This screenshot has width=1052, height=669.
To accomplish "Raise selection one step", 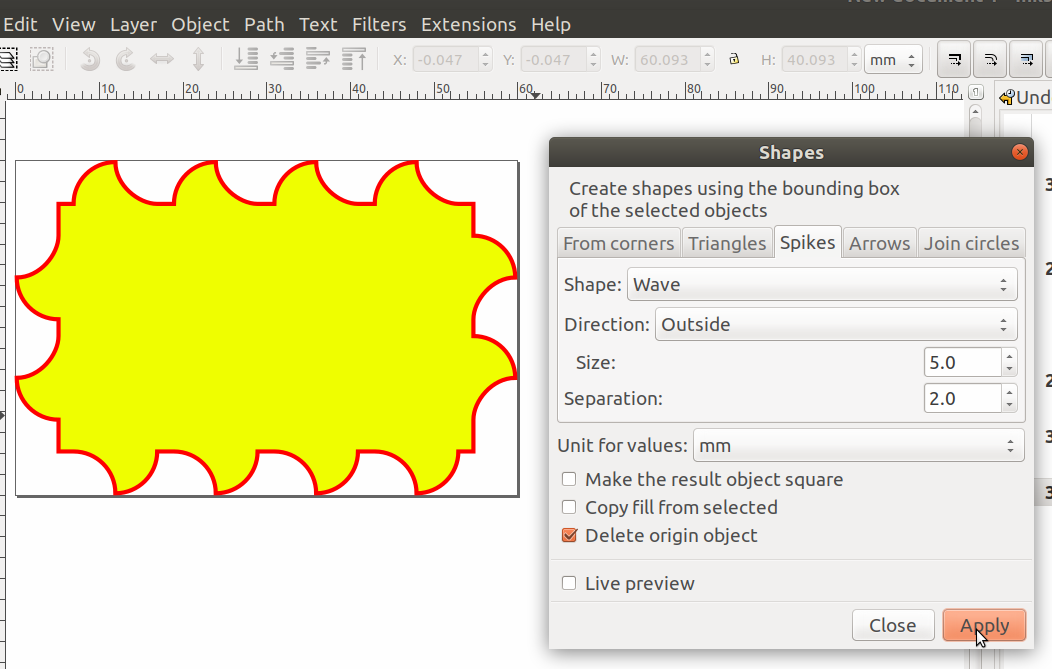I will (316, 59).
